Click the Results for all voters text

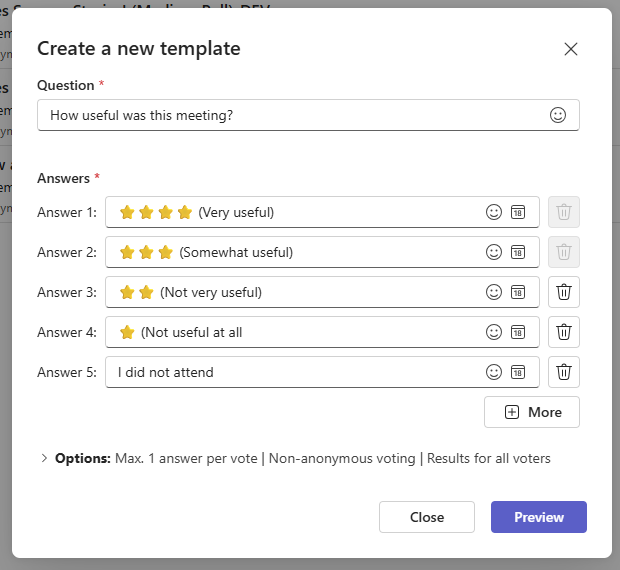[489, 459]
